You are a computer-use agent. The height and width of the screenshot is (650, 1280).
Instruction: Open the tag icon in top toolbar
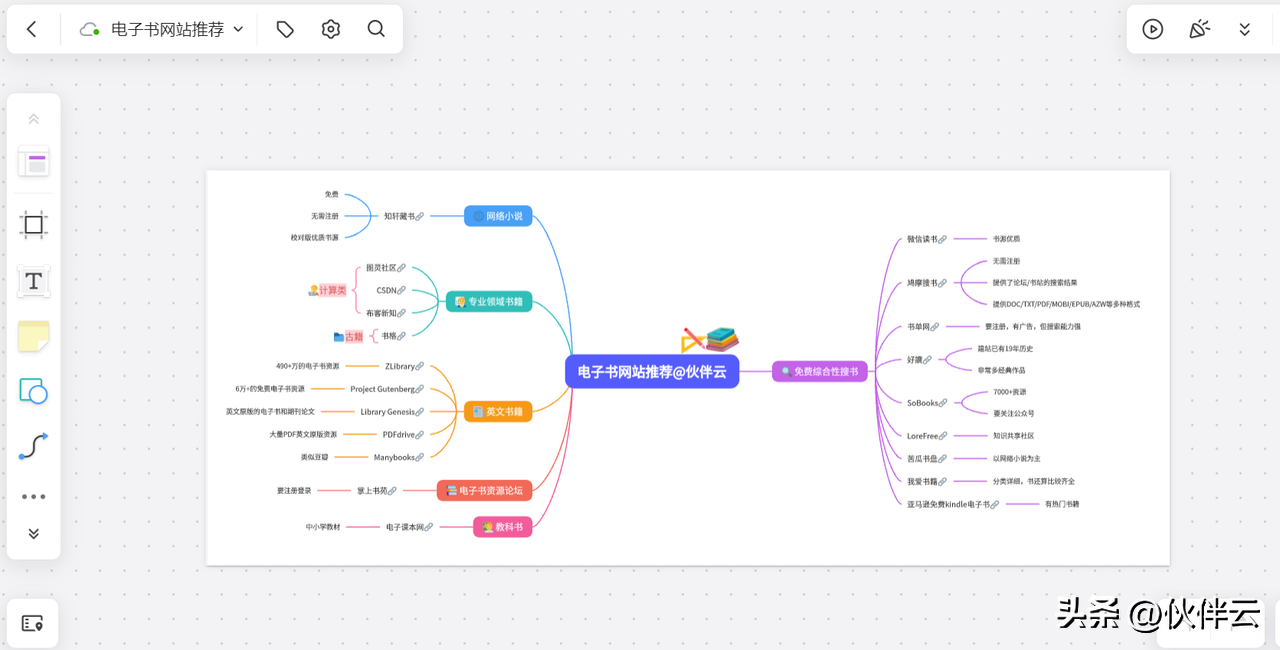tap(285, 29)
